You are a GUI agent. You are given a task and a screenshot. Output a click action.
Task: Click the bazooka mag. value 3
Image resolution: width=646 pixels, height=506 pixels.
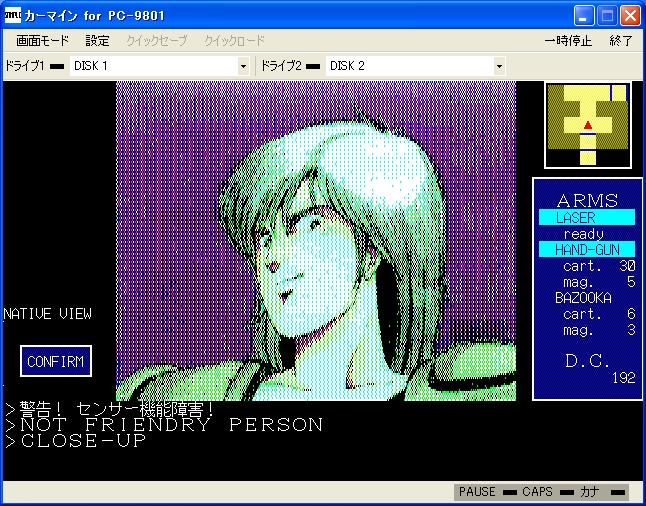(631, 330)
